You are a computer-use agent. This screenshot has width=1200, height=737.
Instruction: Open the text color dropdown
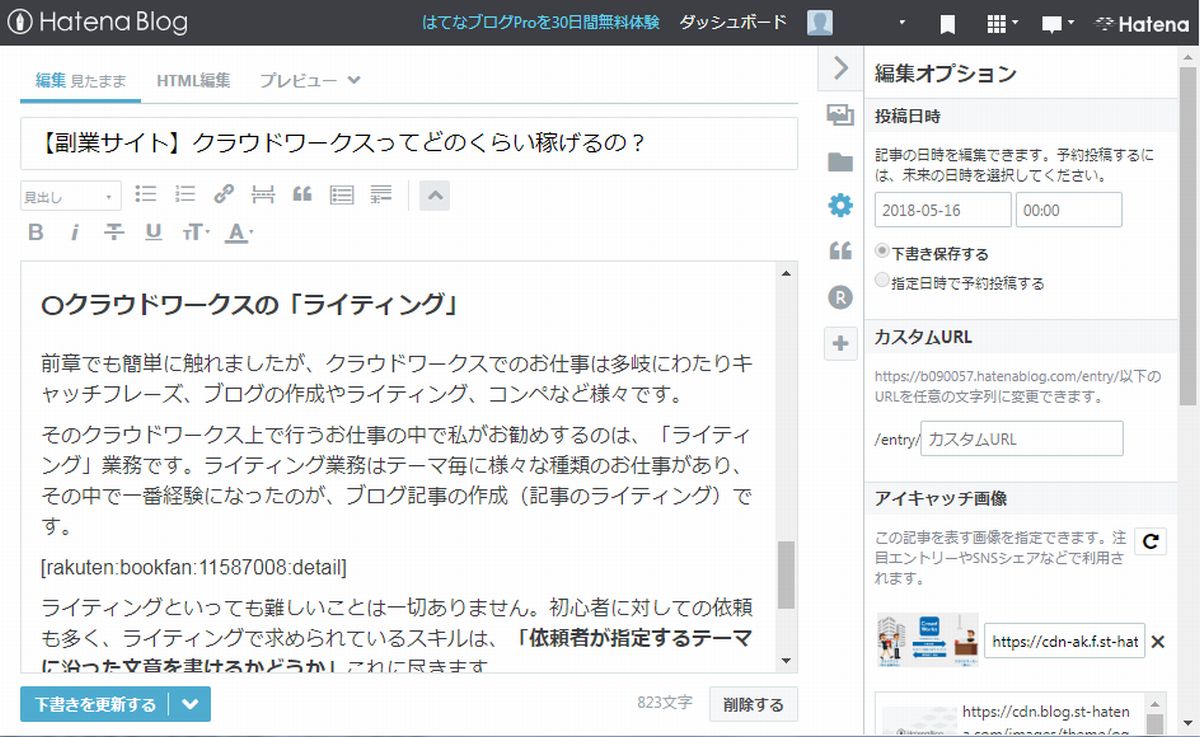click(x=239, y=233)
